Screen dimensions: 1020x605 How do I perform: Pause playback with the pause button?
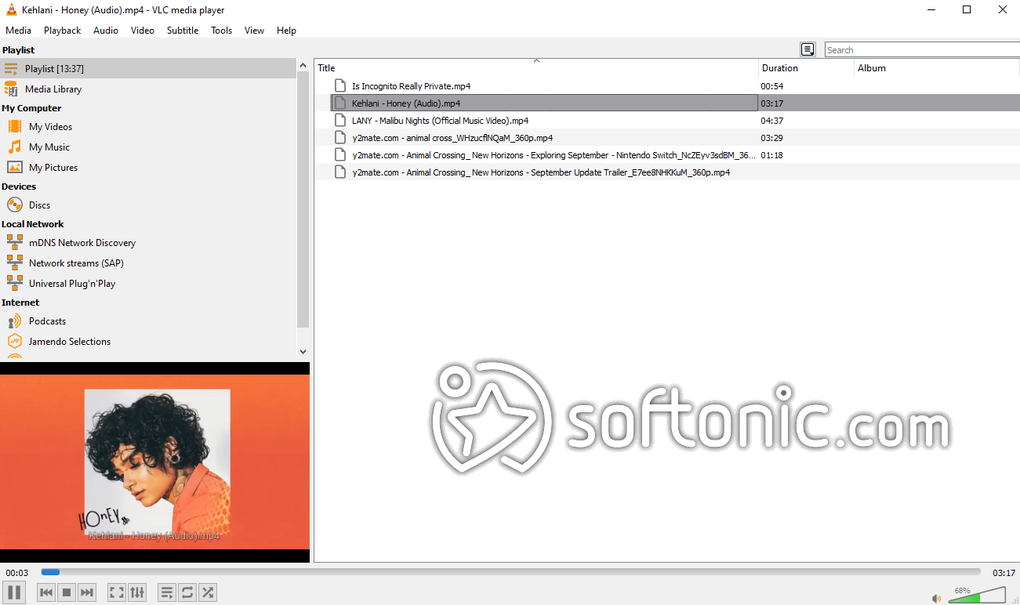(x=14, y=593)
